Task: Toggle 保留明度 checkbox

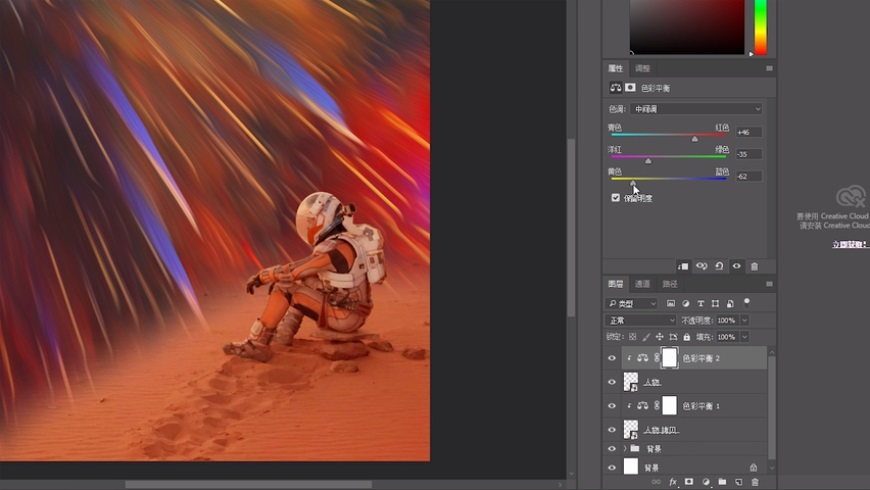Action: (x=615, y=198)
